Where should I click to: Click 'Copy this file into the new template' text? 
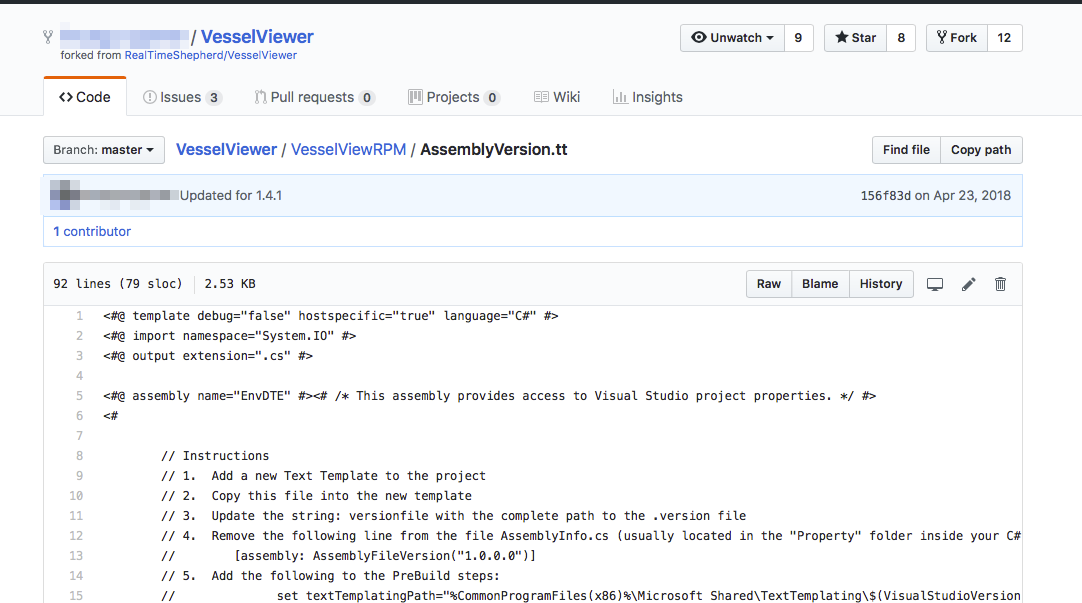(x=342, y=496)
